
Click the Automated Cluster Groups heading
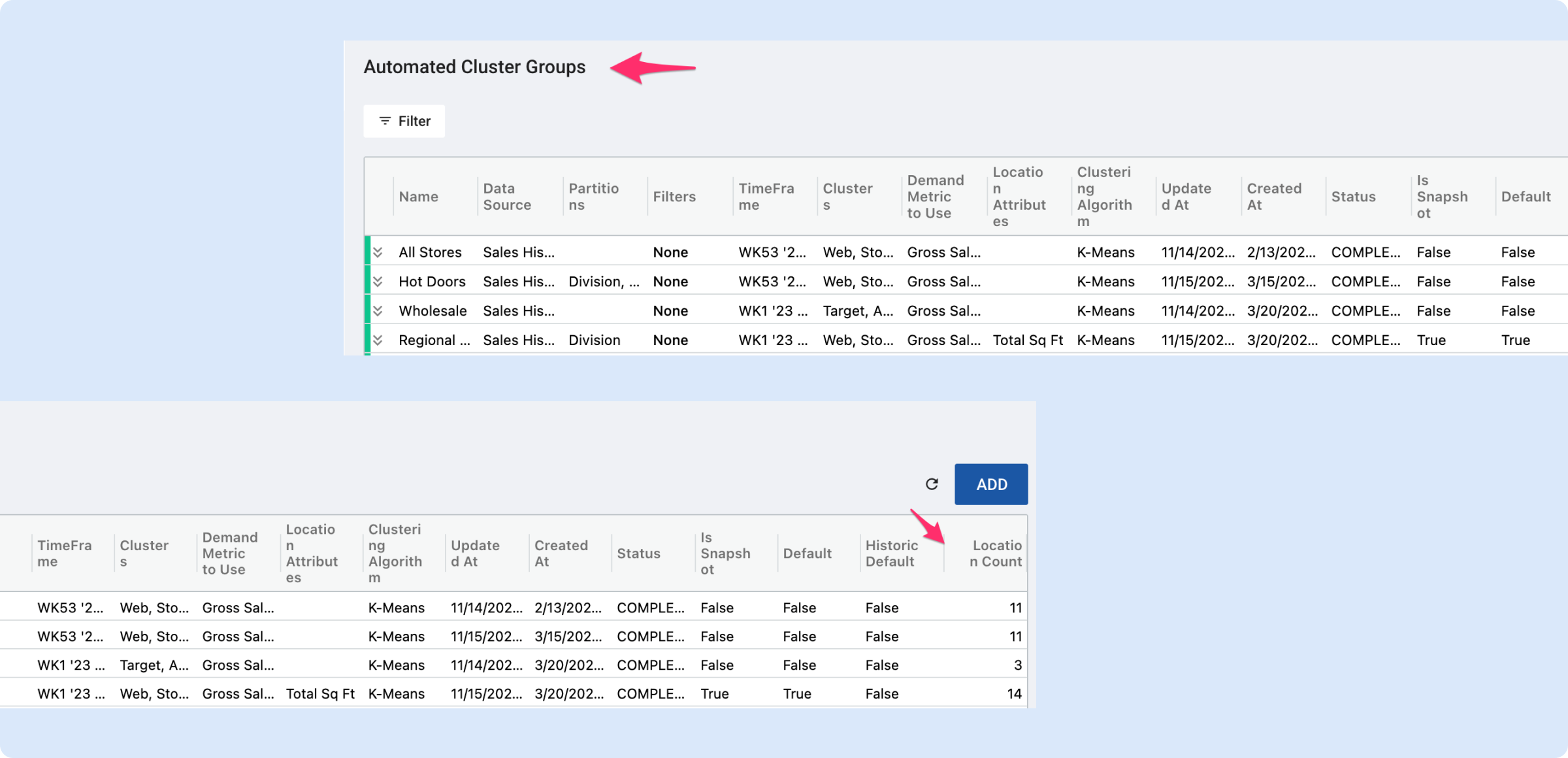coord(474,67)
